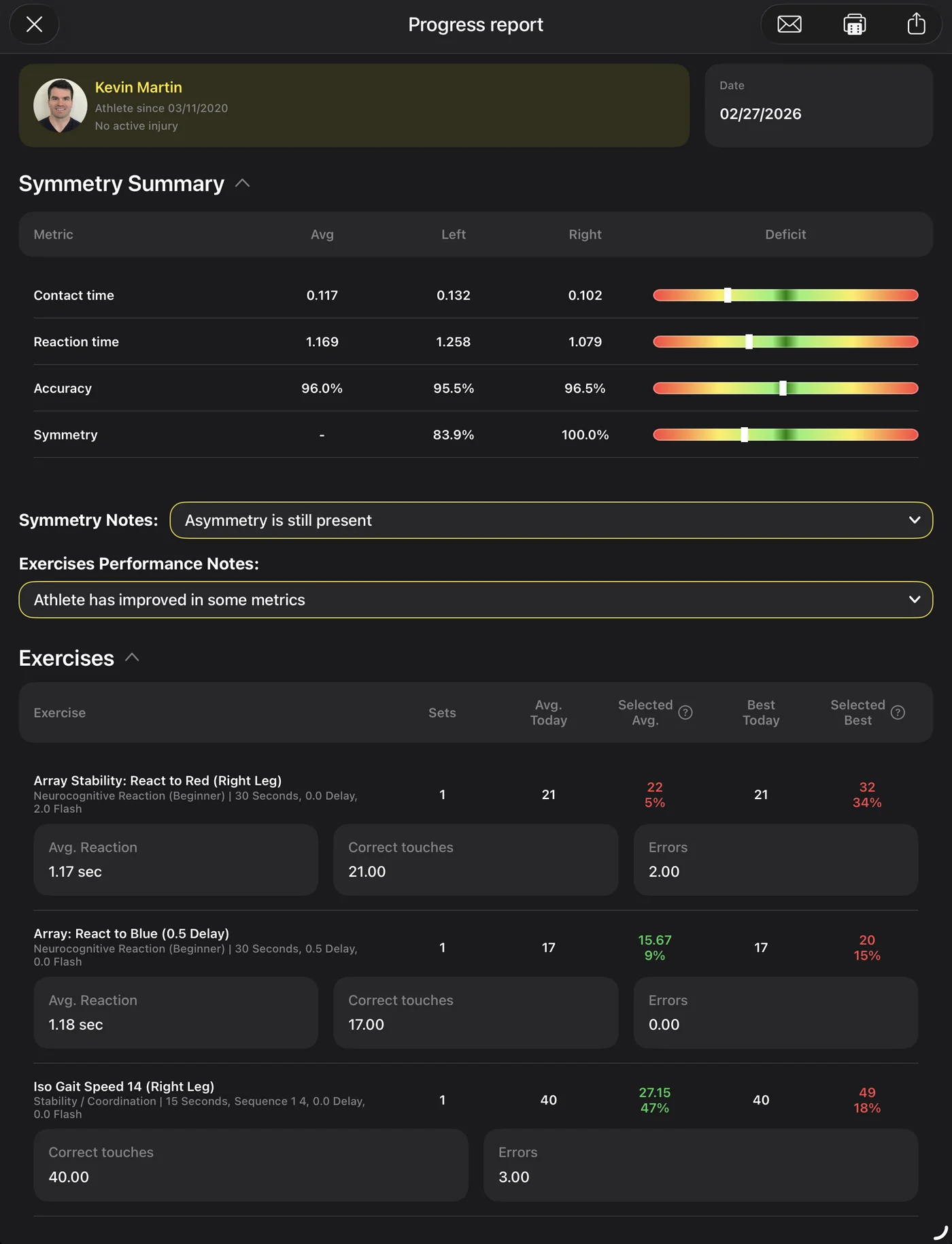Select the Correct touches 21.00 card
Viewport: 952px width, 1244px height.
point(476,860)
